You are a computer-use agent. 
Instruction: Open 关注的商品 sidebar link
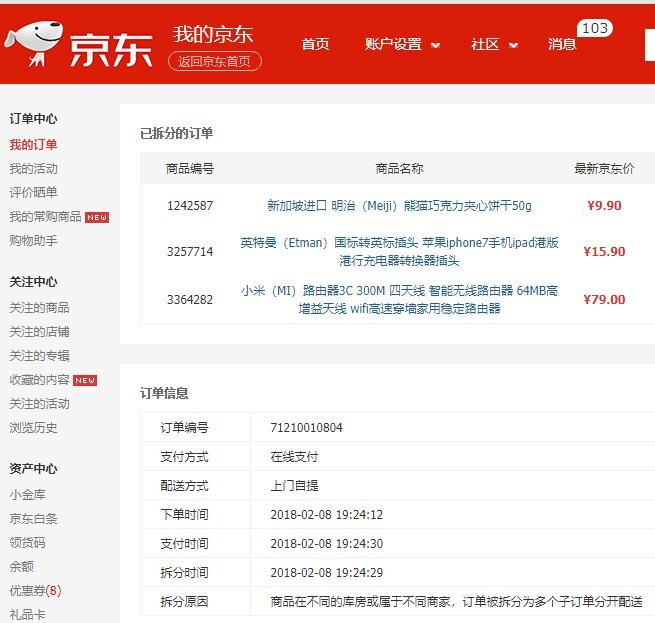click(x=39, y=308)
